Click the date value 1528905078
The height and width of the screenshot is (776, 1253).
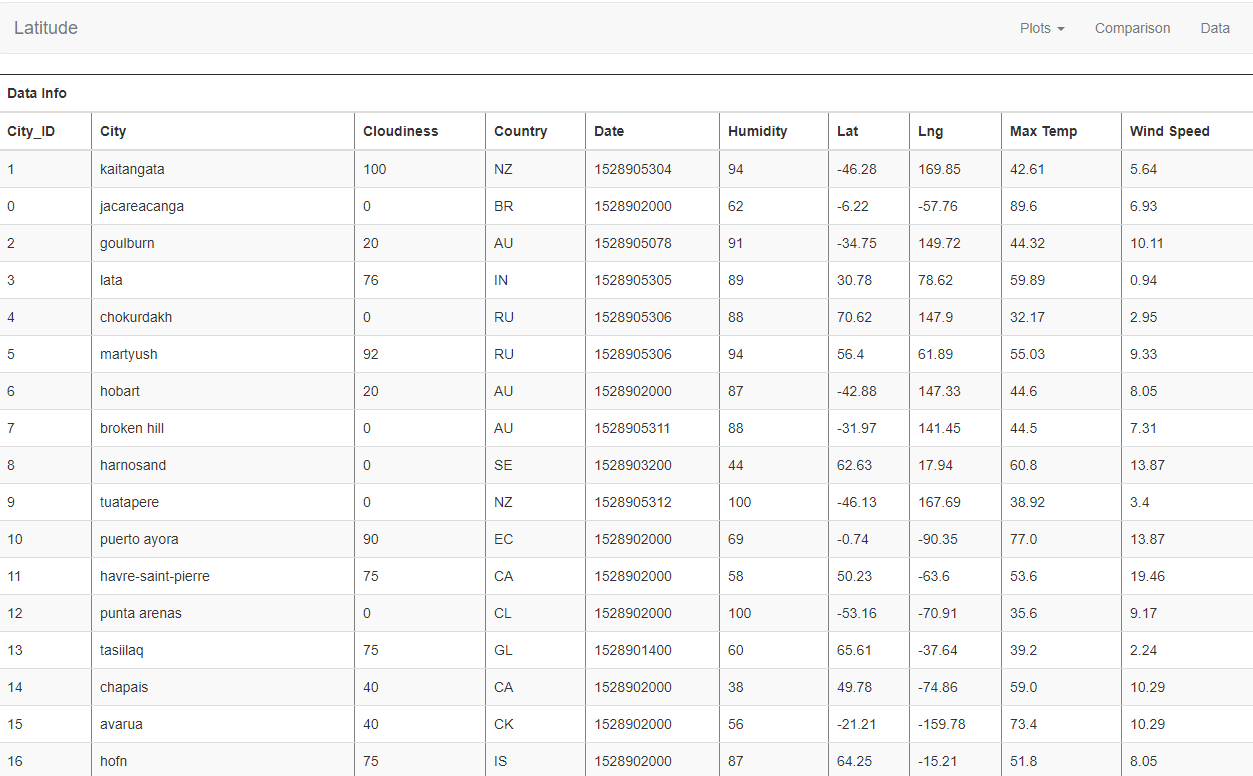click(x=633, y=243)
